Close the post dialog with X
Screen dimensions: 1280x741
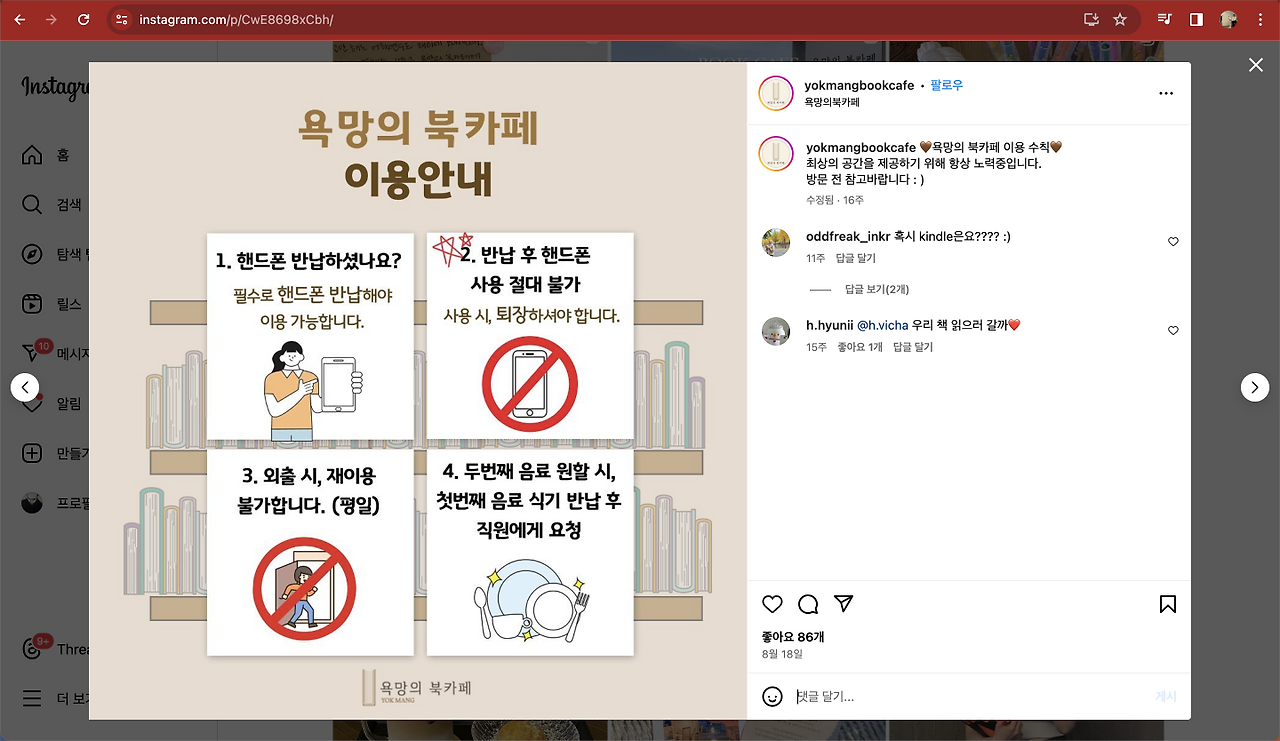[x=1256, y=65]
